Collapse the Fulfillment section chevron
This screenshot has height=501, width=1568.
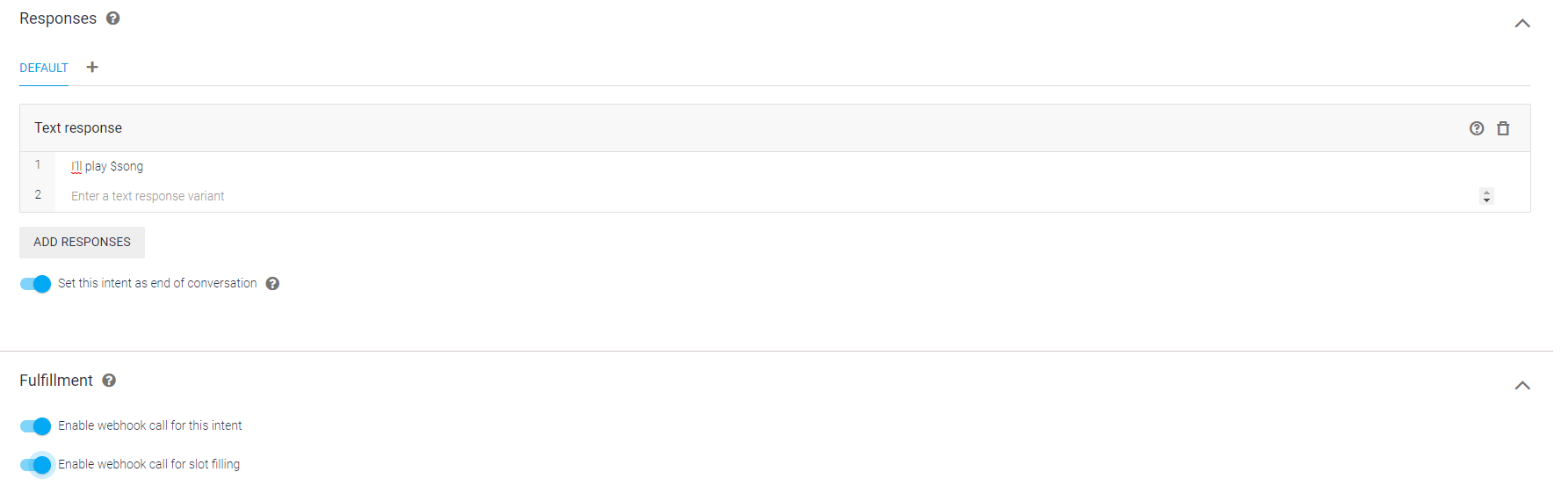pos(1522,386)
